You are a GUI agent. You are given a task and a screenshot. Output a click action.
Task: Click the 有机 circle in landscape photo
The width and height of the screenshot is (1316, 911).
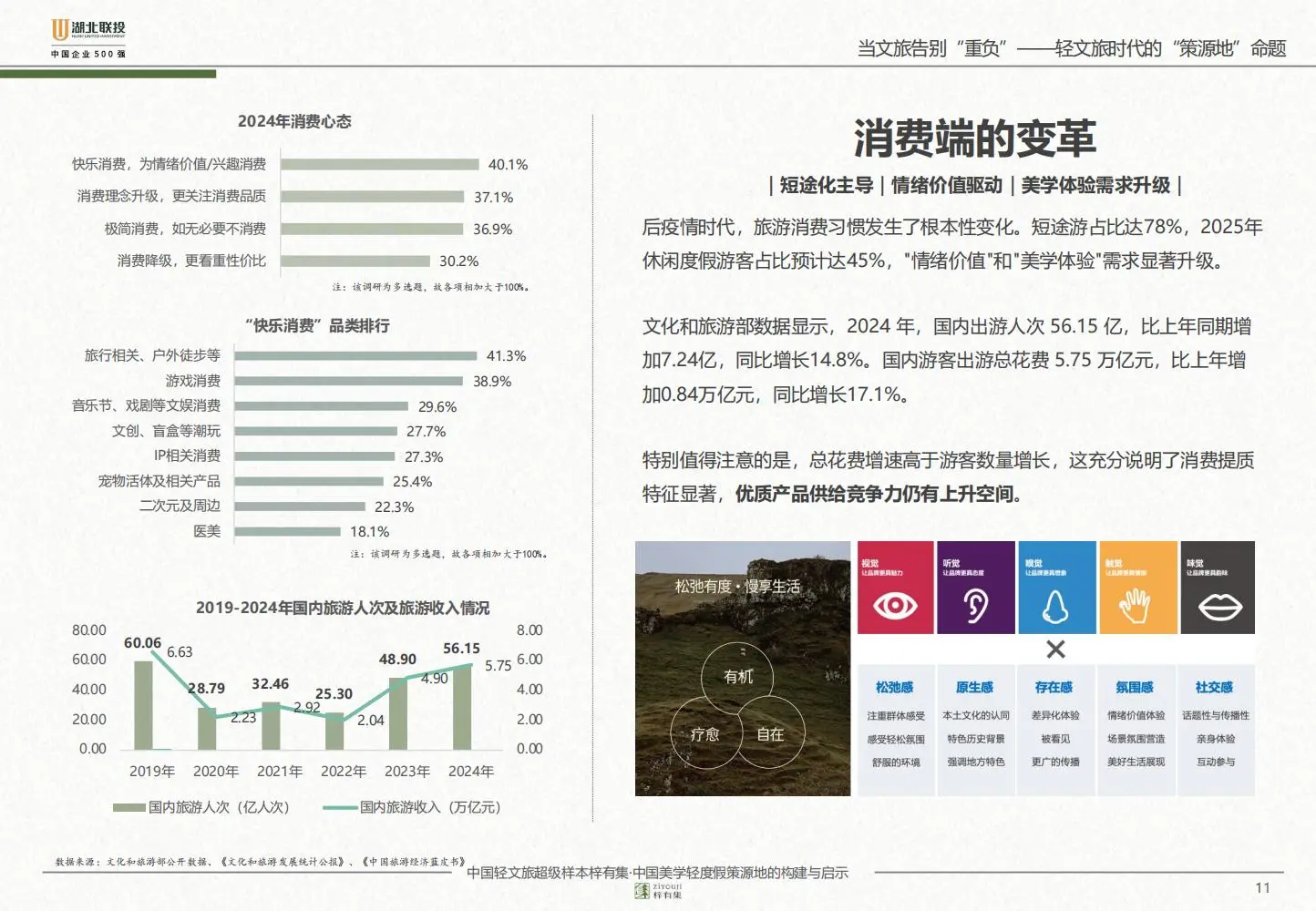(738, 677)
